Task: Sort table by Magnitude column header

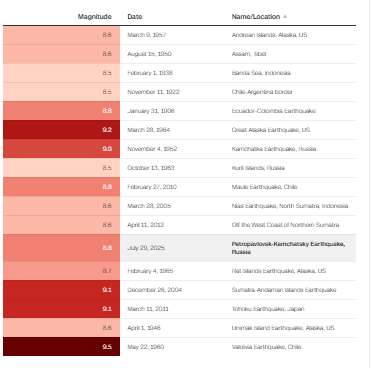Action: (x=95, y=17)
